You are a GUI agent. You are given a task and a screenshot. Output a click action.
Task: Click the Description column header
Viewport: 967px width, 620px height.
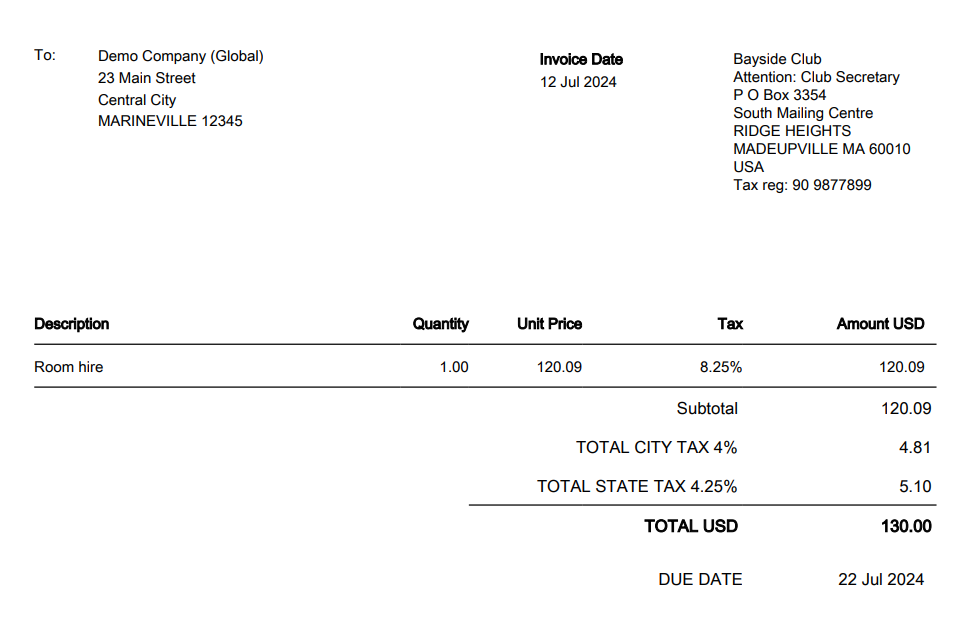tap(71, 324)
